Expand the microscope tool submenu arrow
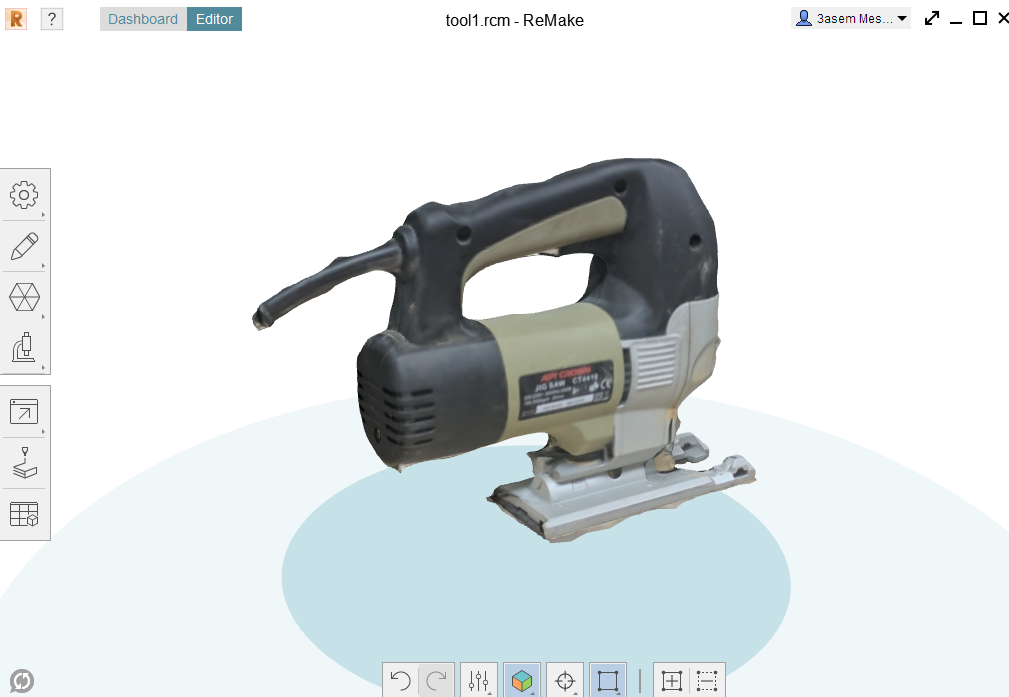1009x697 pixels. tap(43, 367)
